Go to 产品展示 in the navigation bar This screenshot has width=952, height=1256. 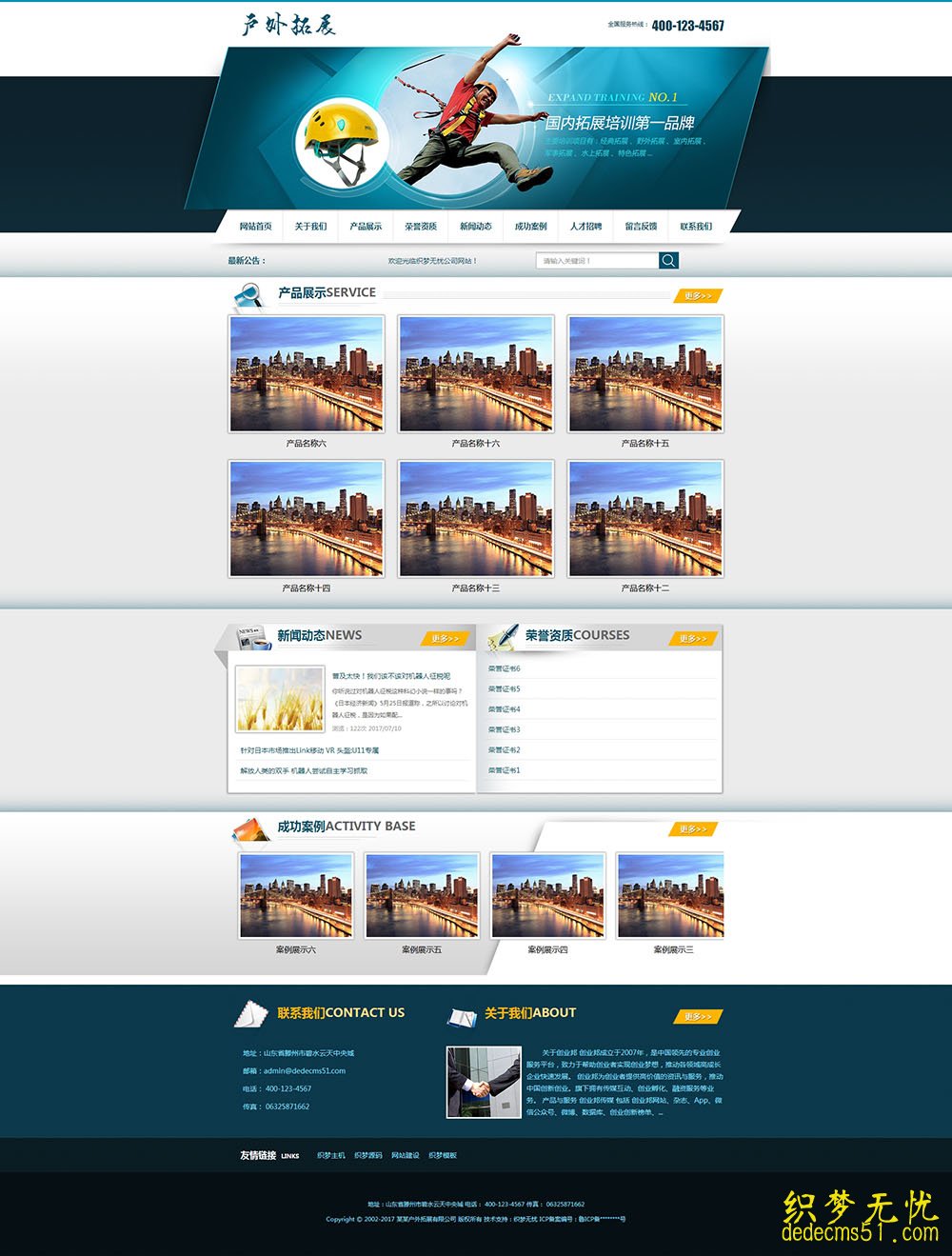click(x=366, y=227)
